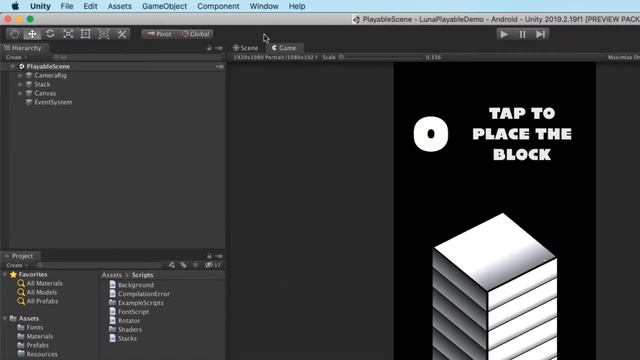This screenshot has width=640, height=360.
Task: Open Hierarchy panel context menu
Action: (x=219, y=48)
